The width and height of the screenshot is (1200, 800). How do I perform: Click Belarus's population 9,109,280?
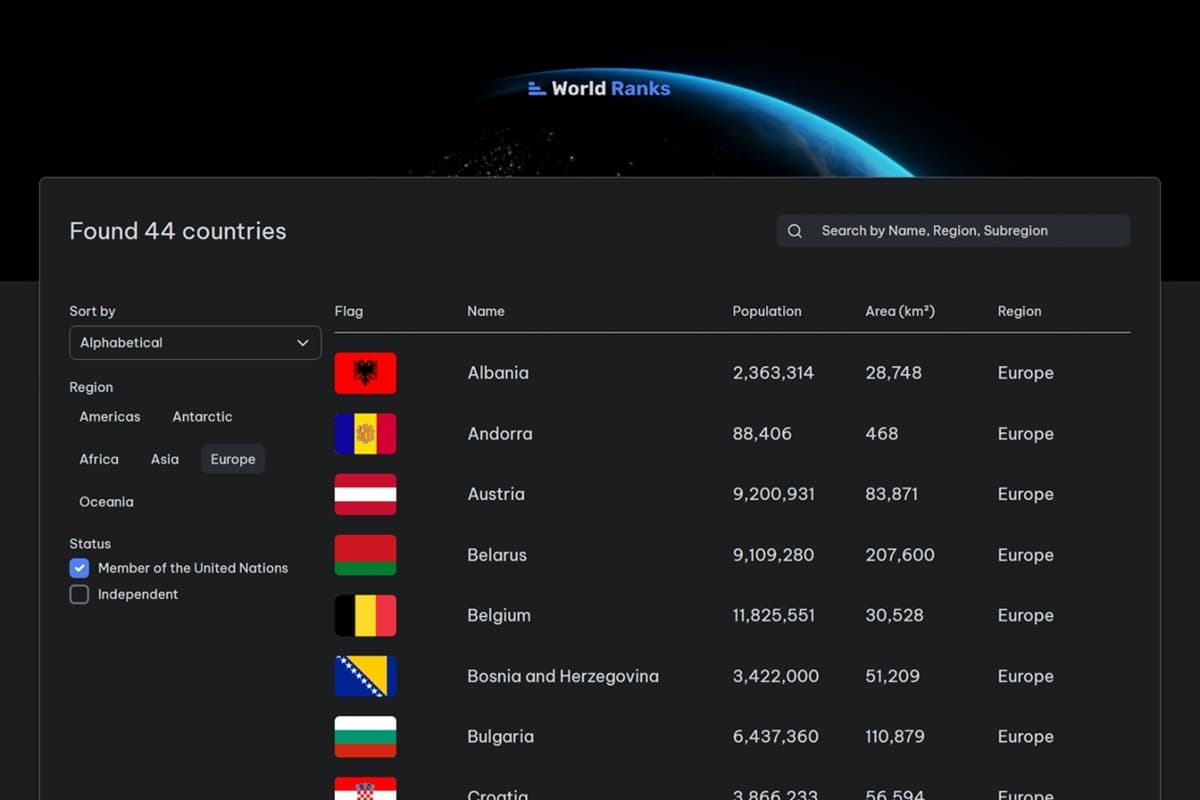[774, 555]
